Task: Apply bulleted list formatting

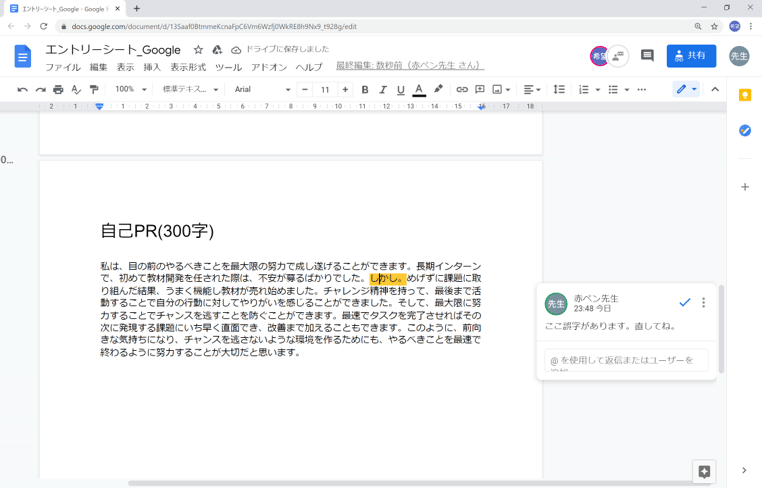Action: click(x=613, y=89)
